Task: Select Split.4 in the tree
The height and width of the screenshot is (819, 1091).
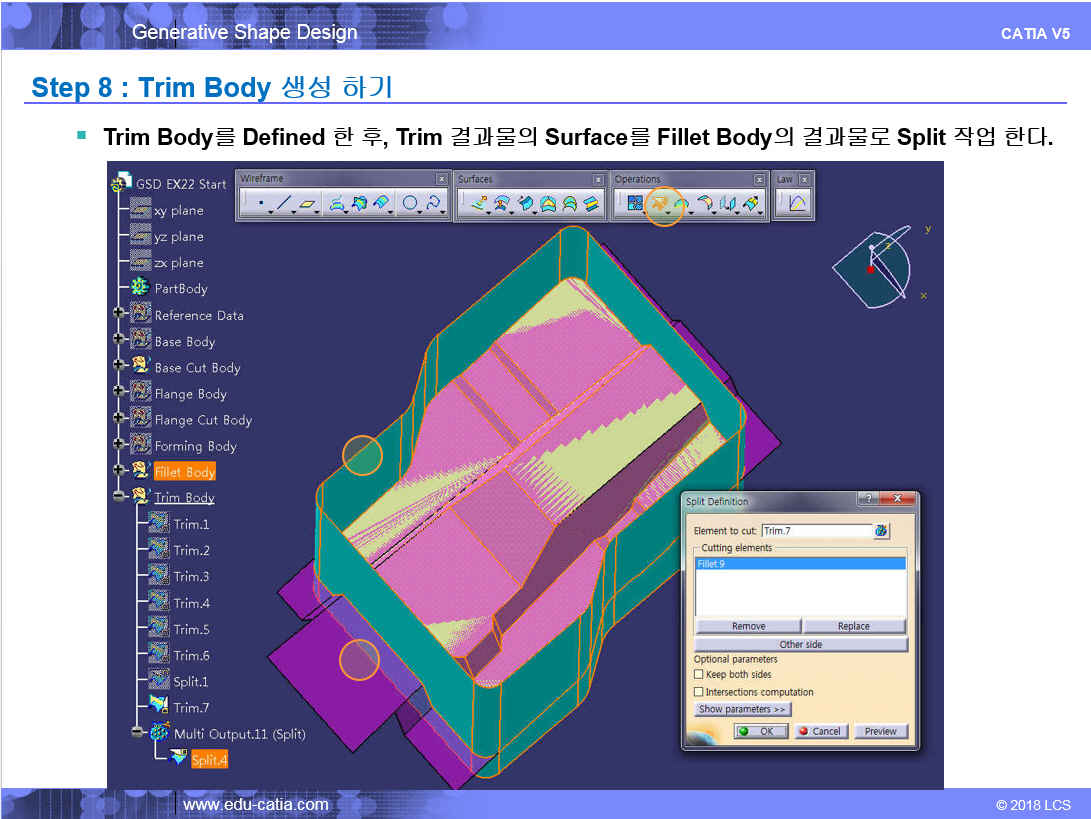Action: click(209, 760)
